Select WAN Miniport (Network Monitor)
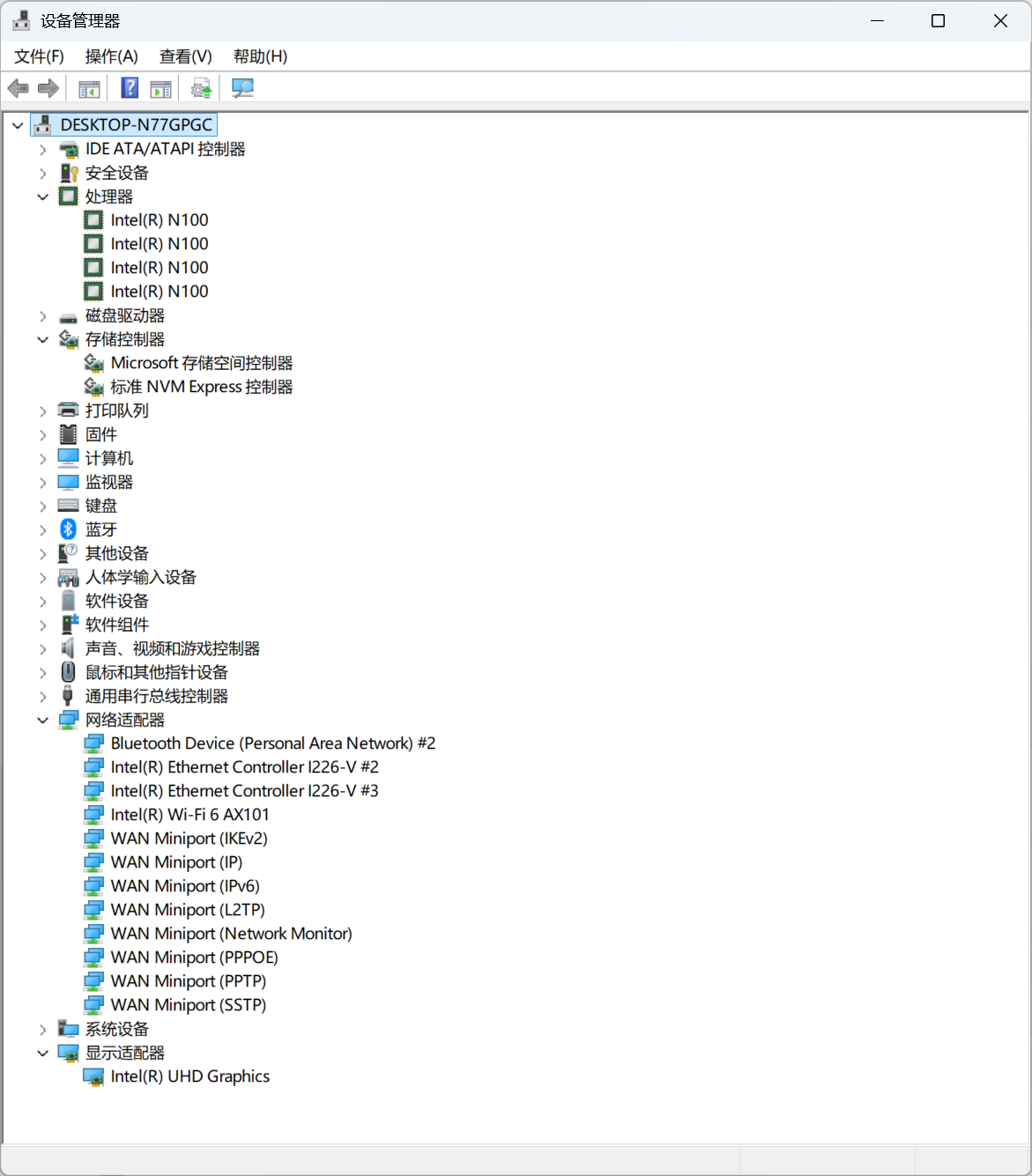 [x=231, y=934]
